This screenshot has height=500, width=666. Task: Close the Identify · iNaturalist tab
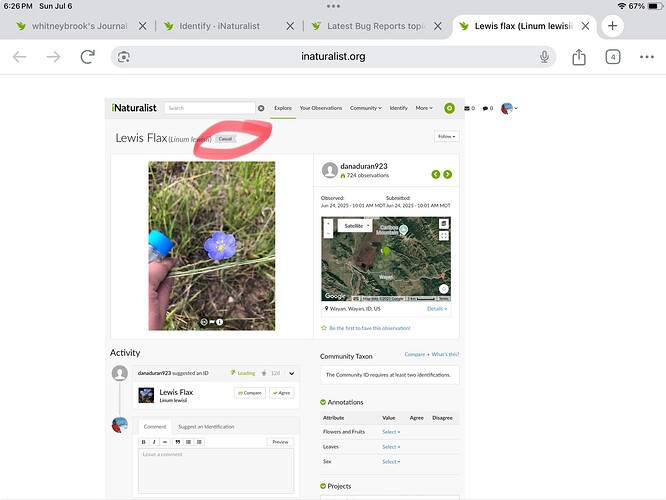[x=290, y=26]
